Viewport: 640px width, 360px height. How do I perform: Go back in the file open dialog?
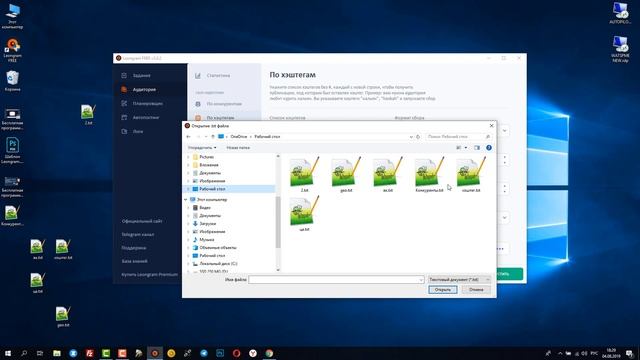(189, 137)
